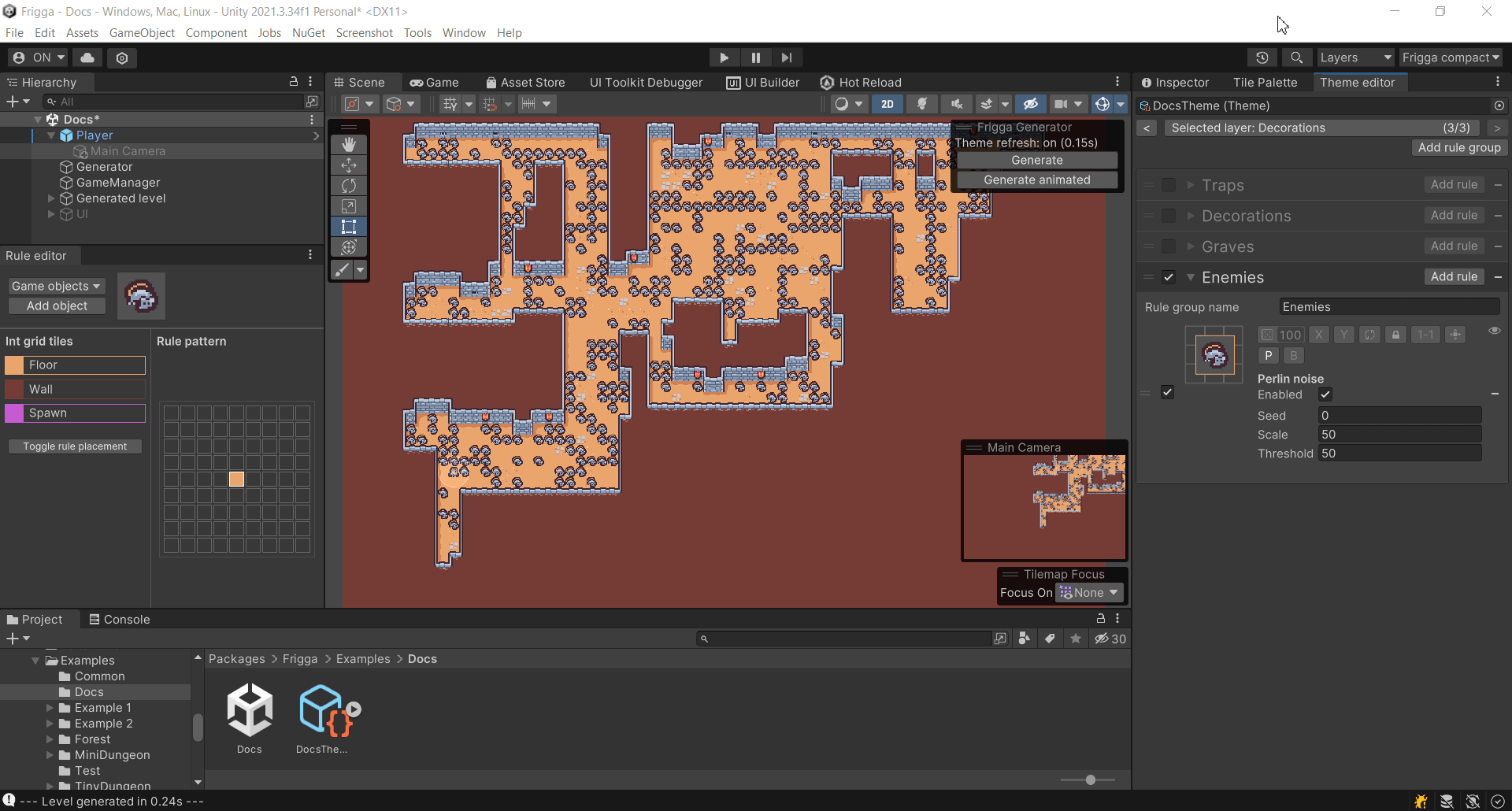Toggle scene visibility hidden-eye icon
The width and height of the screenshot is (1512, 811).
click(1030, 104)
